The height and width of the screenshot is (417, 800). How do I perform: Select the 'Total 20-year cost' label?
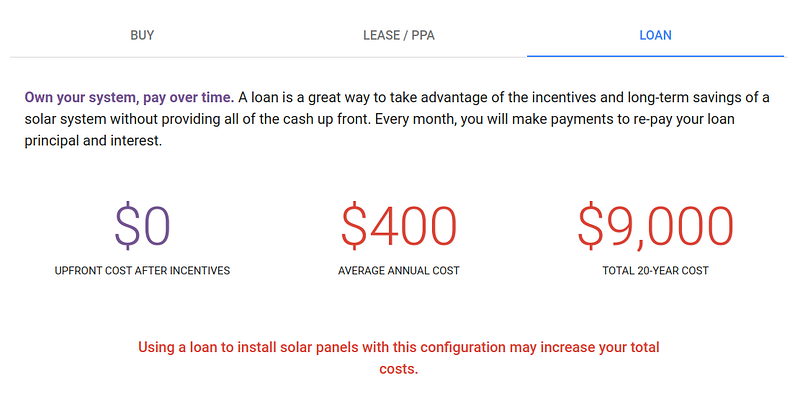655,271
